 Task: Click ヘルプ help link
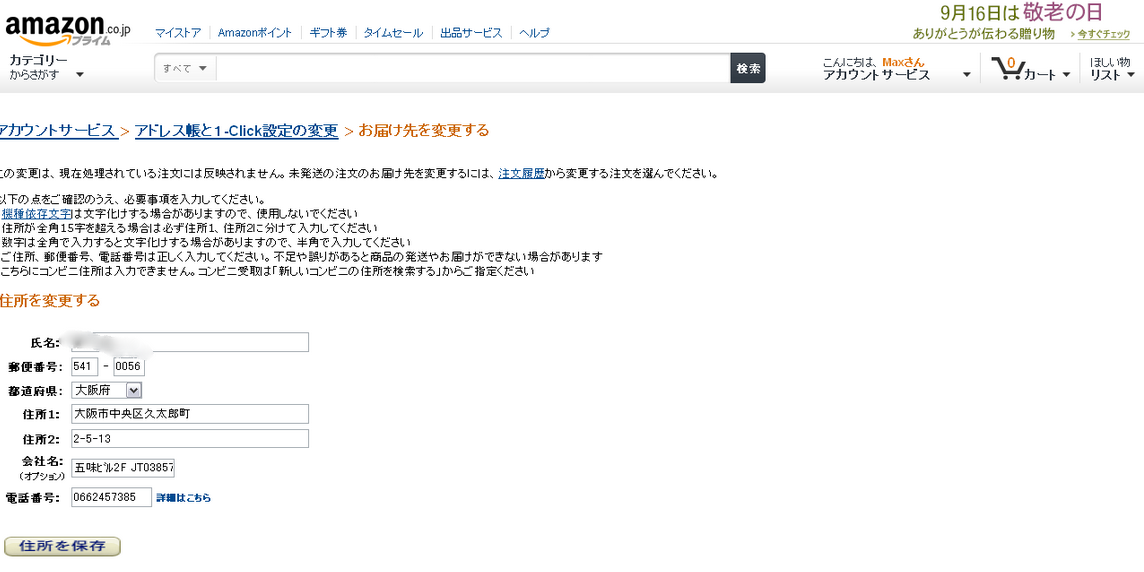click(x=535, y=33)
